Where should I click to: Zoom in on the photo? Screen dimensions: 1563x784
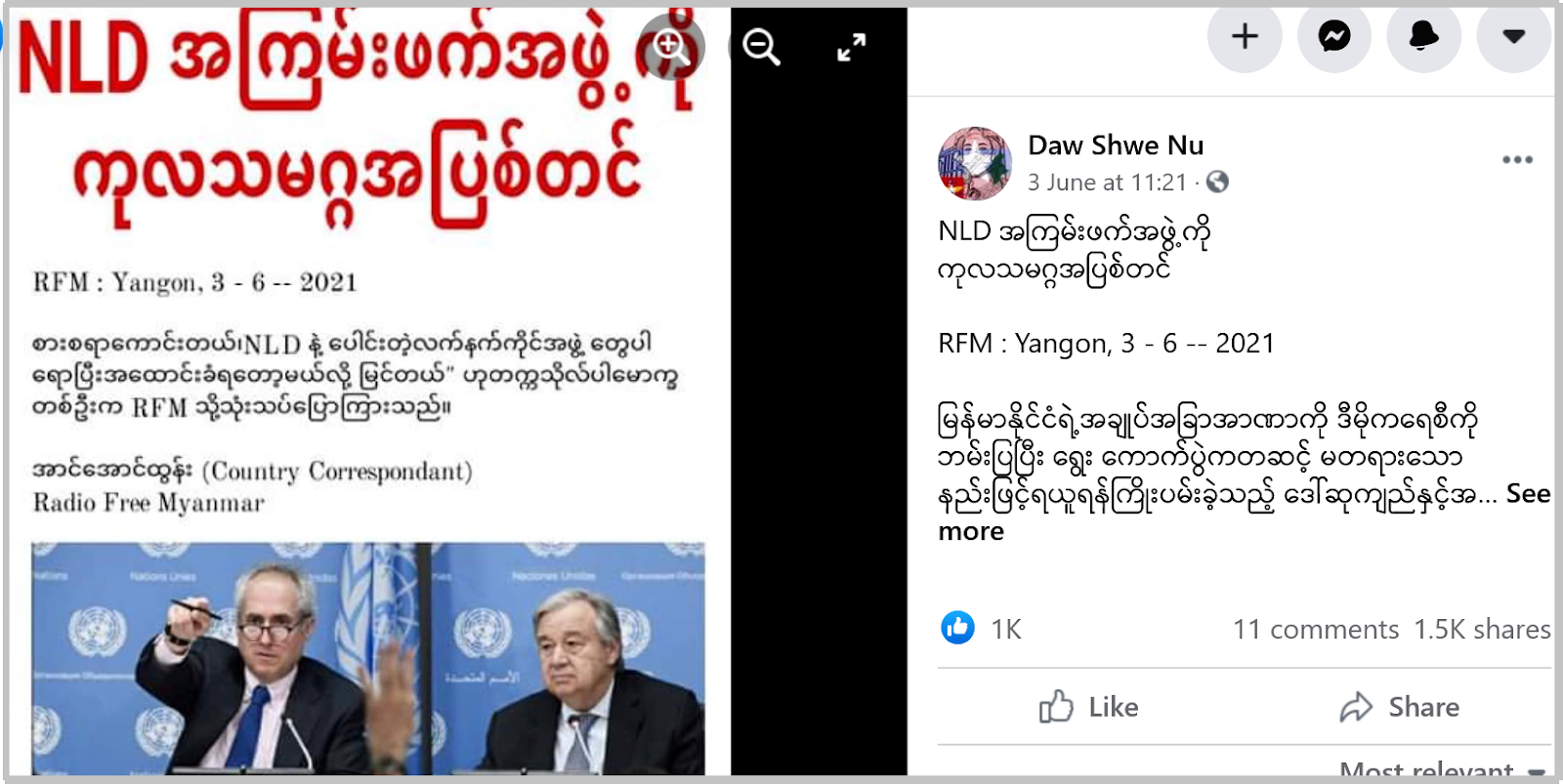[x=671, y=46]
